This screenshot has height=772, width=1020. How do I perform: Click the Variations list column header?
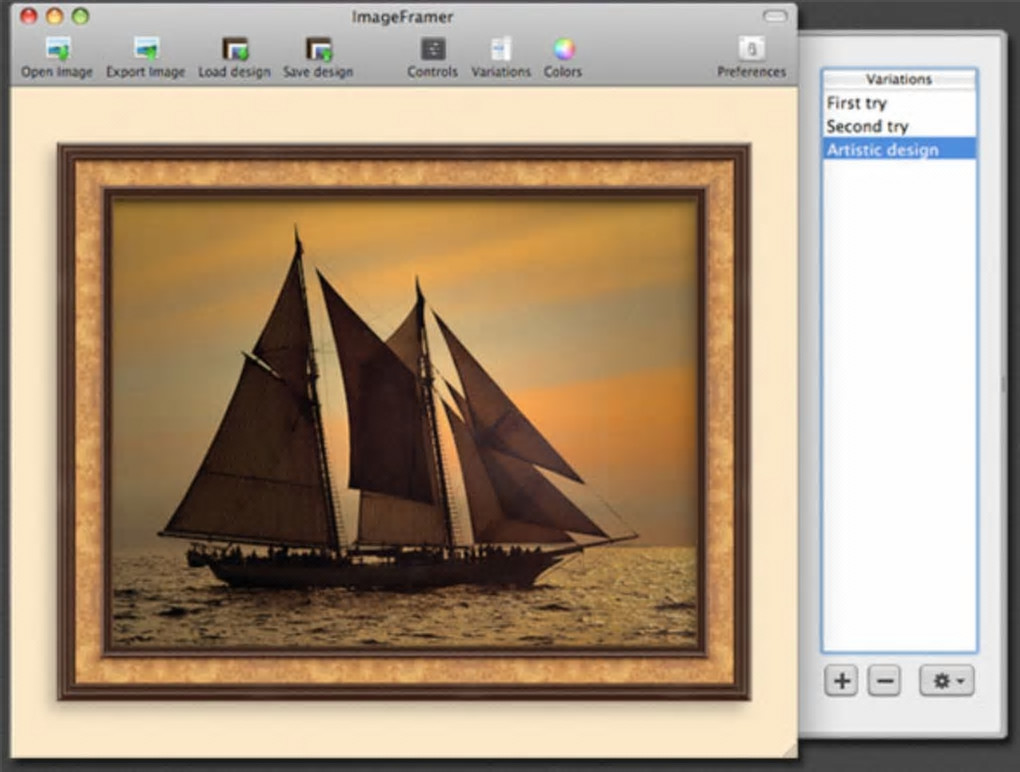coord(898,79)
